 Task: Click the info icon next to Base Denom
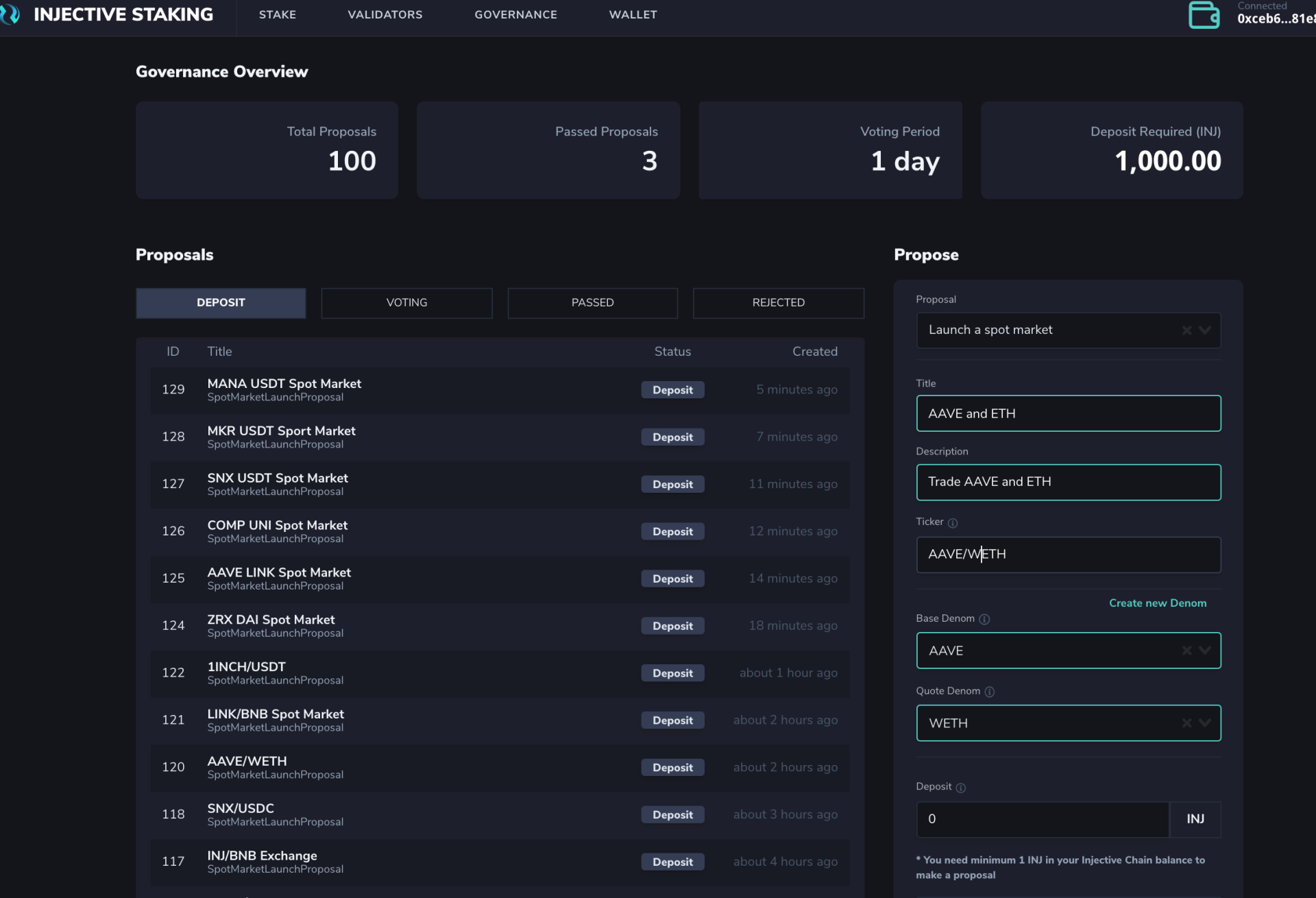click(x=985, y=619)
